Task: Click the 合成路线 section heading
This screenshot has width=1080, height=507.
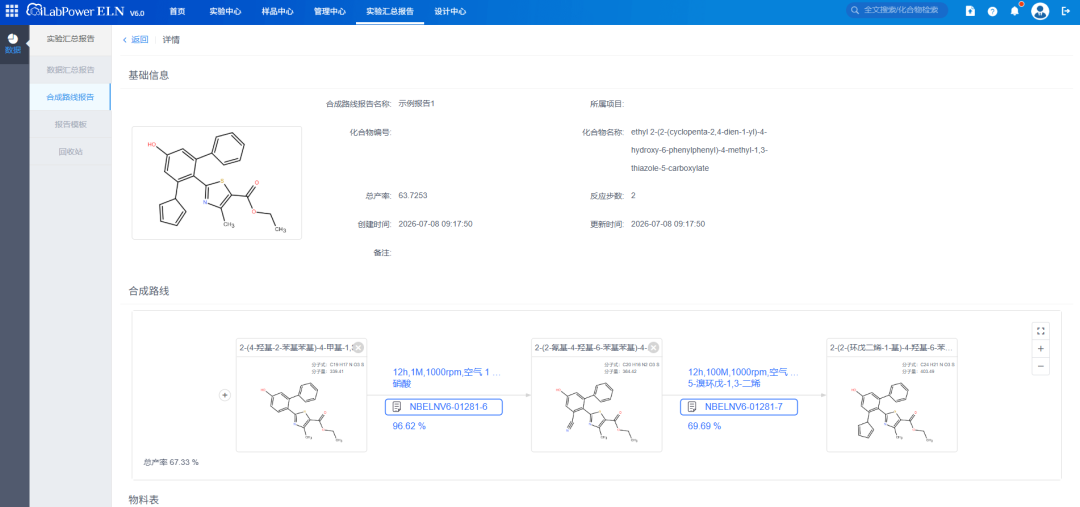Action: [149, 291]
